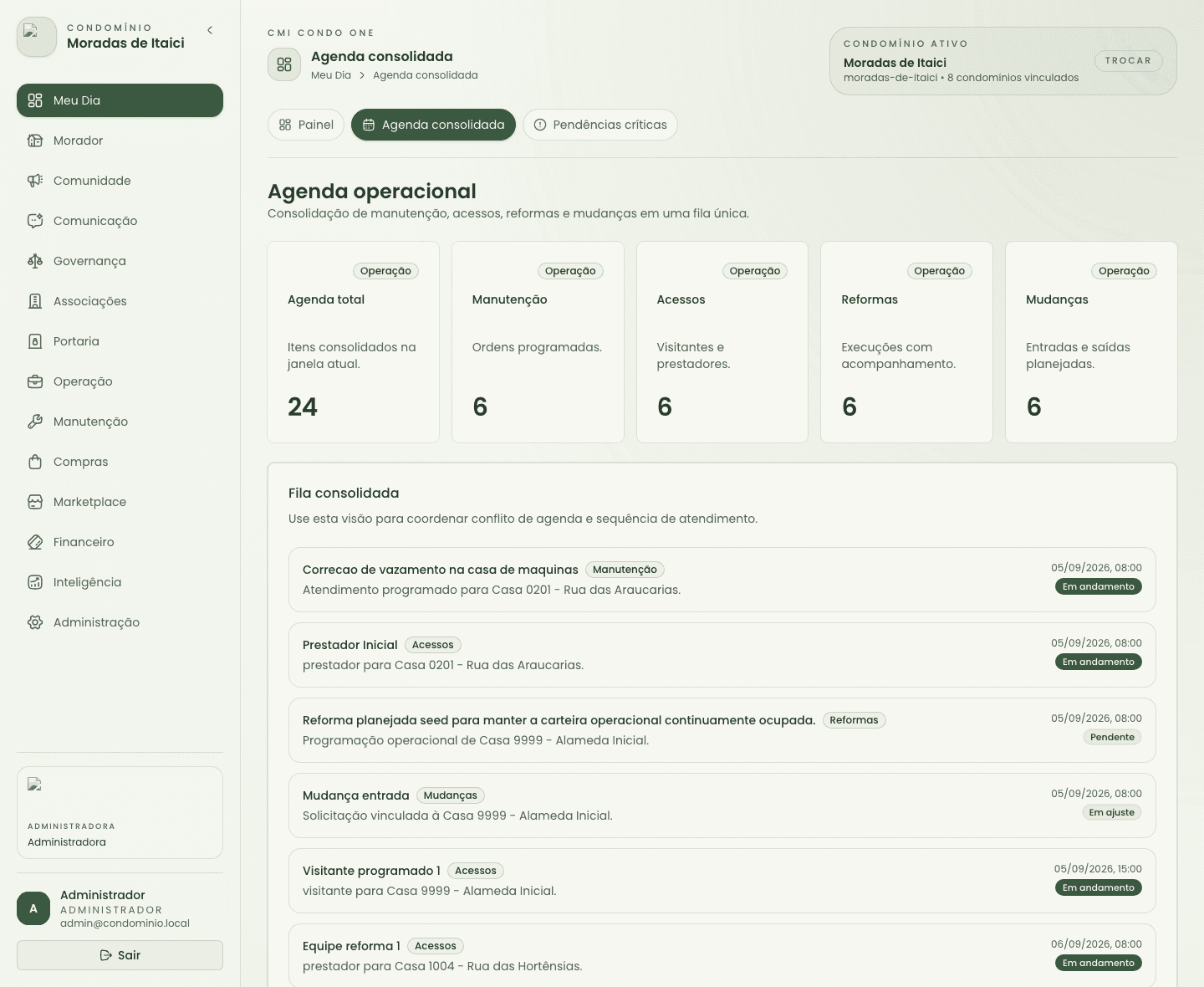Screen dimensions: 1204x987
Task: Click the Administrador avatar with letter A
Action: (x=33, y=908)
